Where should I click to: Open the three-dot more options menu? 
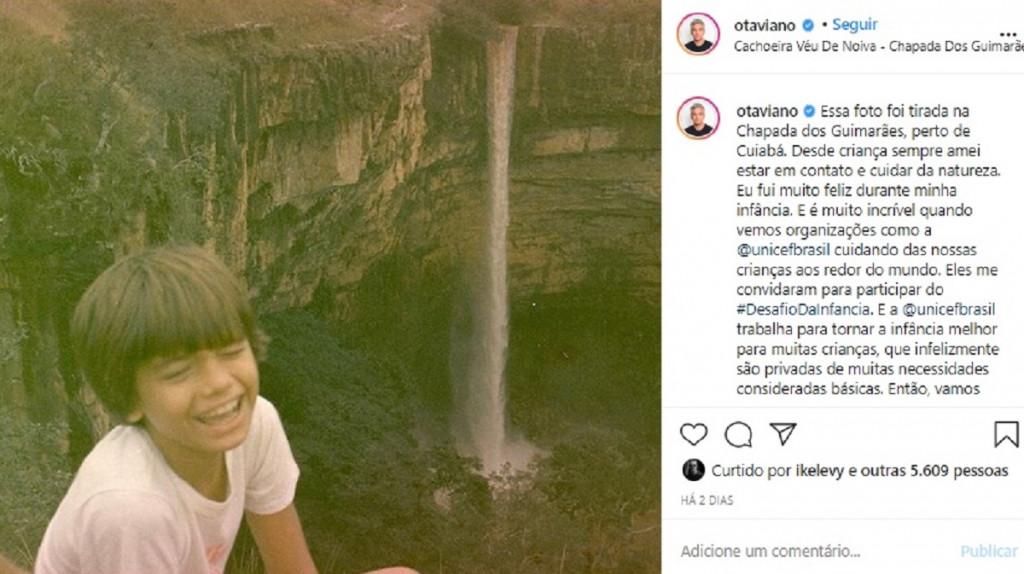[1008, 34]
